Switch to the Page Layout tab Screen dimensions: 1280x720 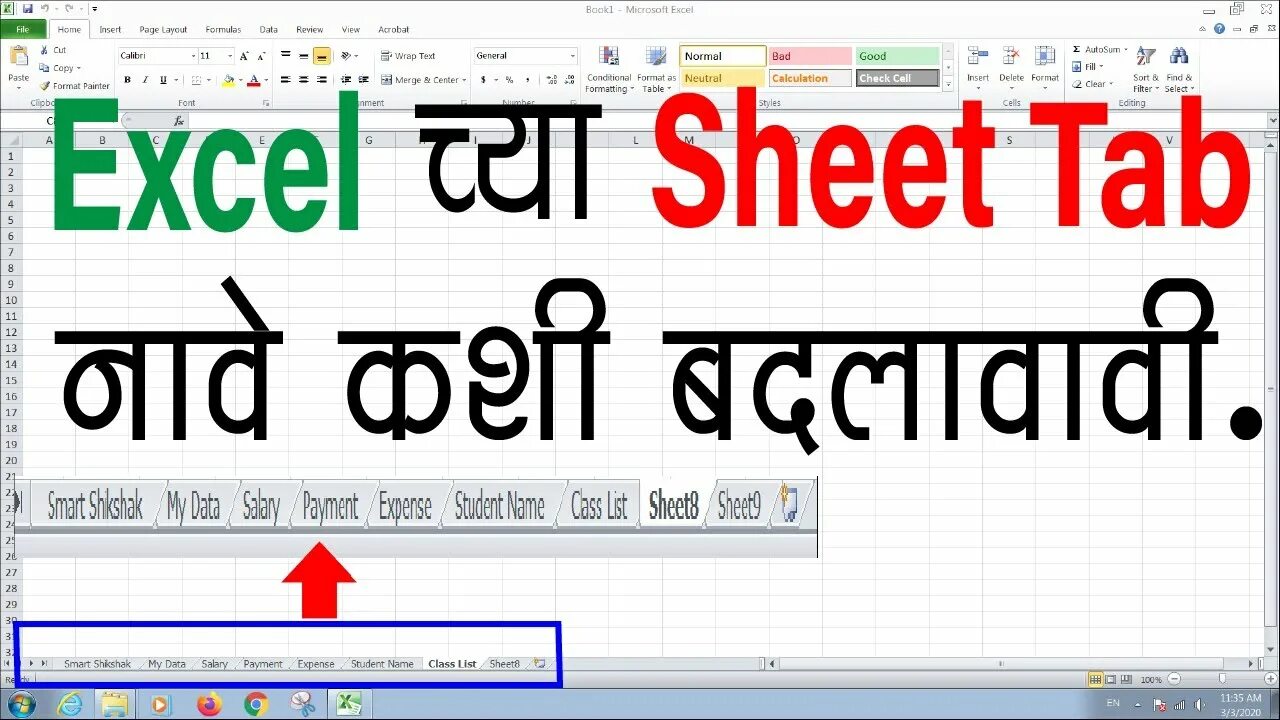coord(163,30)
